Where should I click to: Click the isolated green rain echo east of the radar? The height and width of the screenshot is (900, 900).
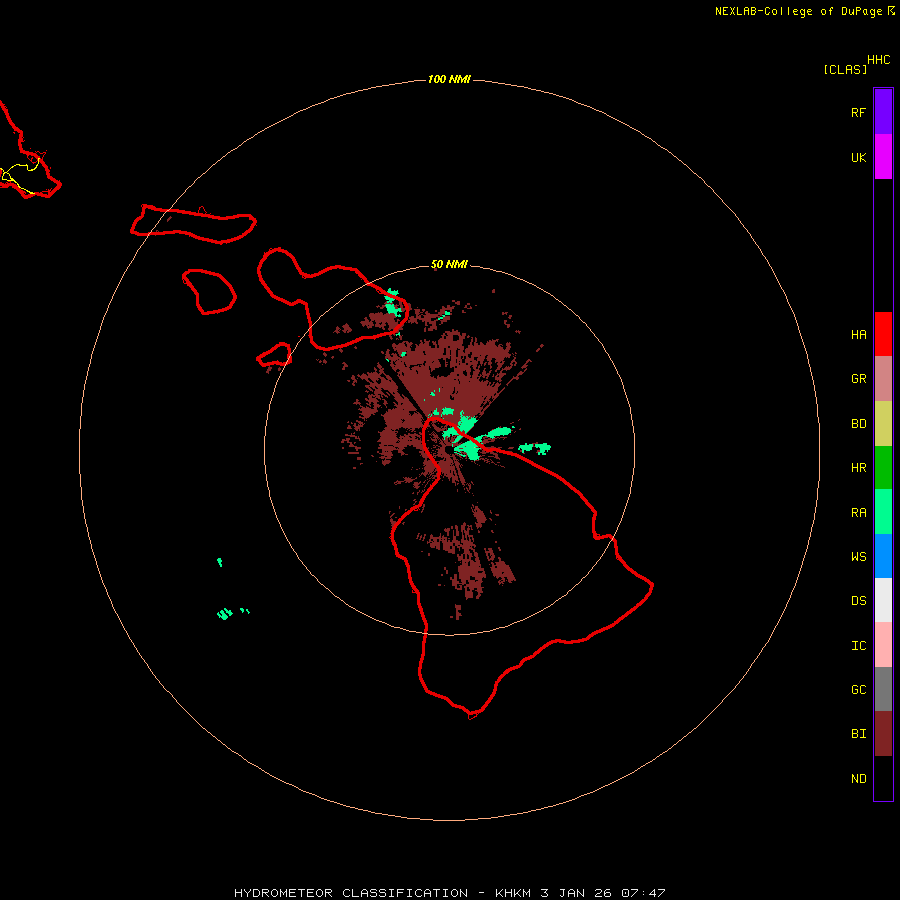click(x=535, y=448)
